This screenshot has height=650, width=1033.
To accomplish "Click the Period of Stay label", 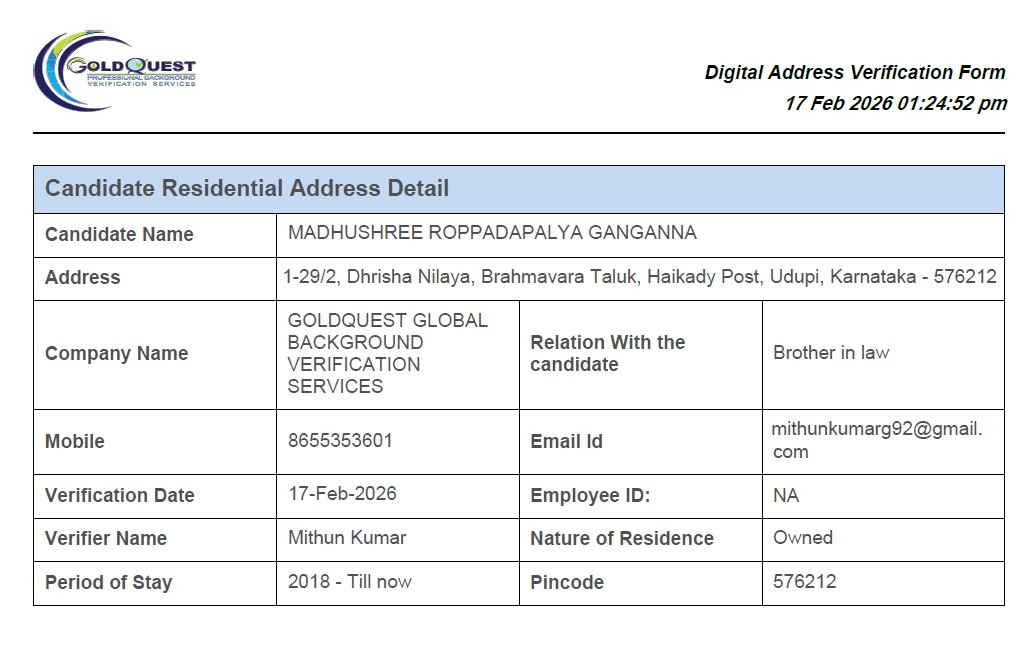I will coord(108,582).
